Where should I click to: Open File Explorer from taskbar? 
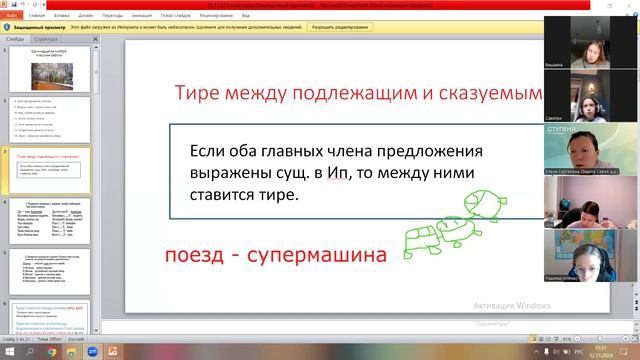click(x=71, y=351)
